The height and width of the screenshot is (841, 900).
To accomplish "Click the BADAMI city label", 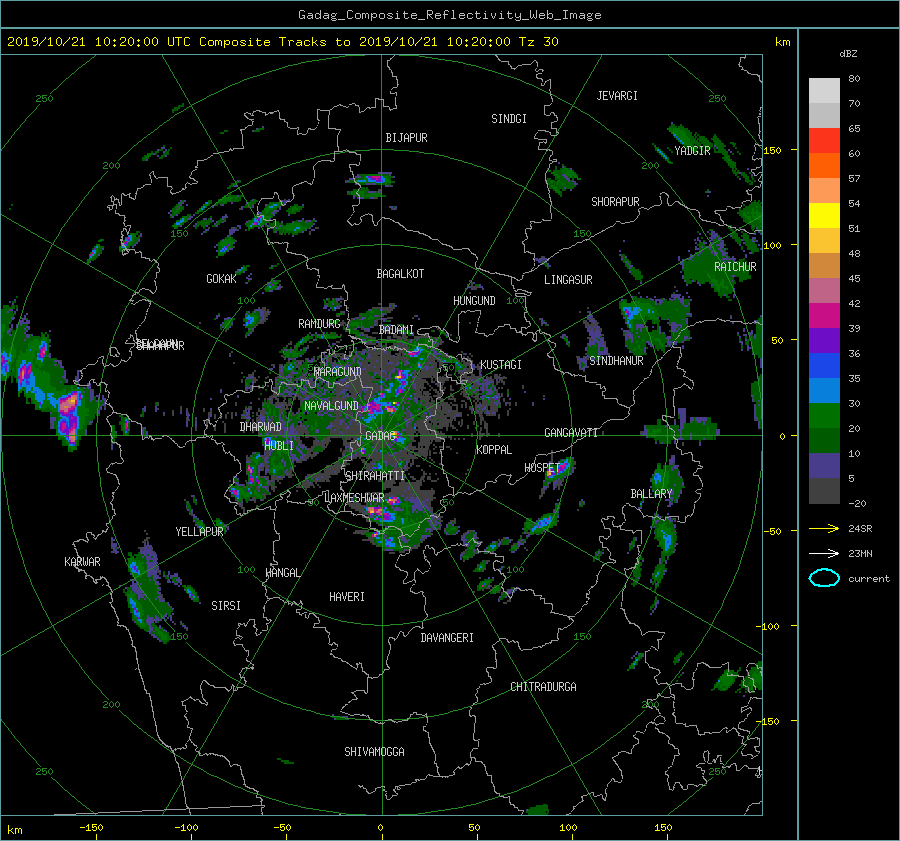I will [x=396, y=330].
